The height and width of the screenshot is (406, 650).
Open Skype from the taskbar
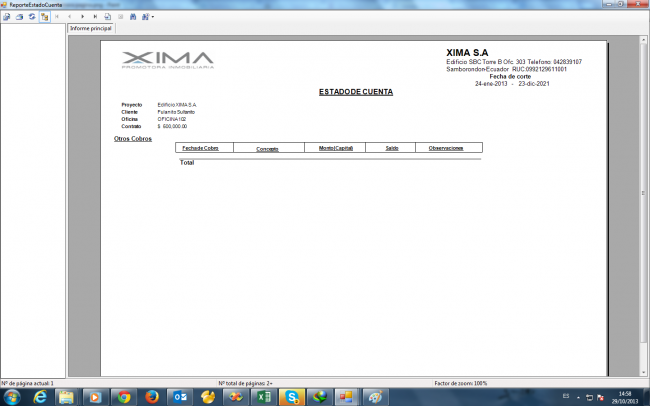coord(292,397)
